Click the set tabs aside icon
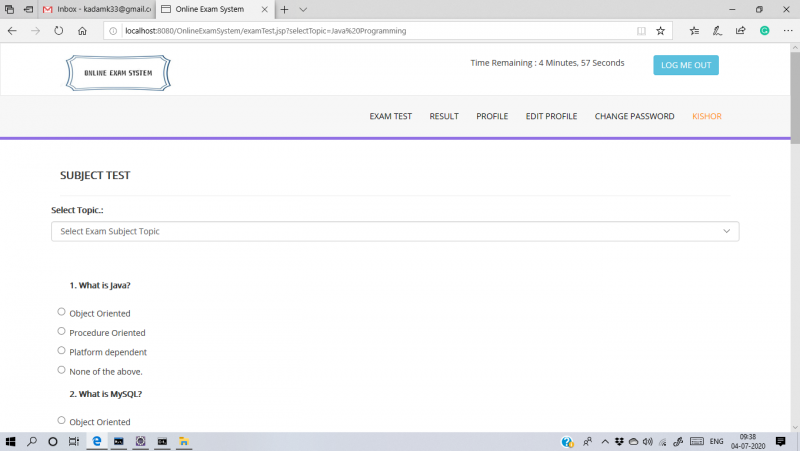 [x=29, y=9]
